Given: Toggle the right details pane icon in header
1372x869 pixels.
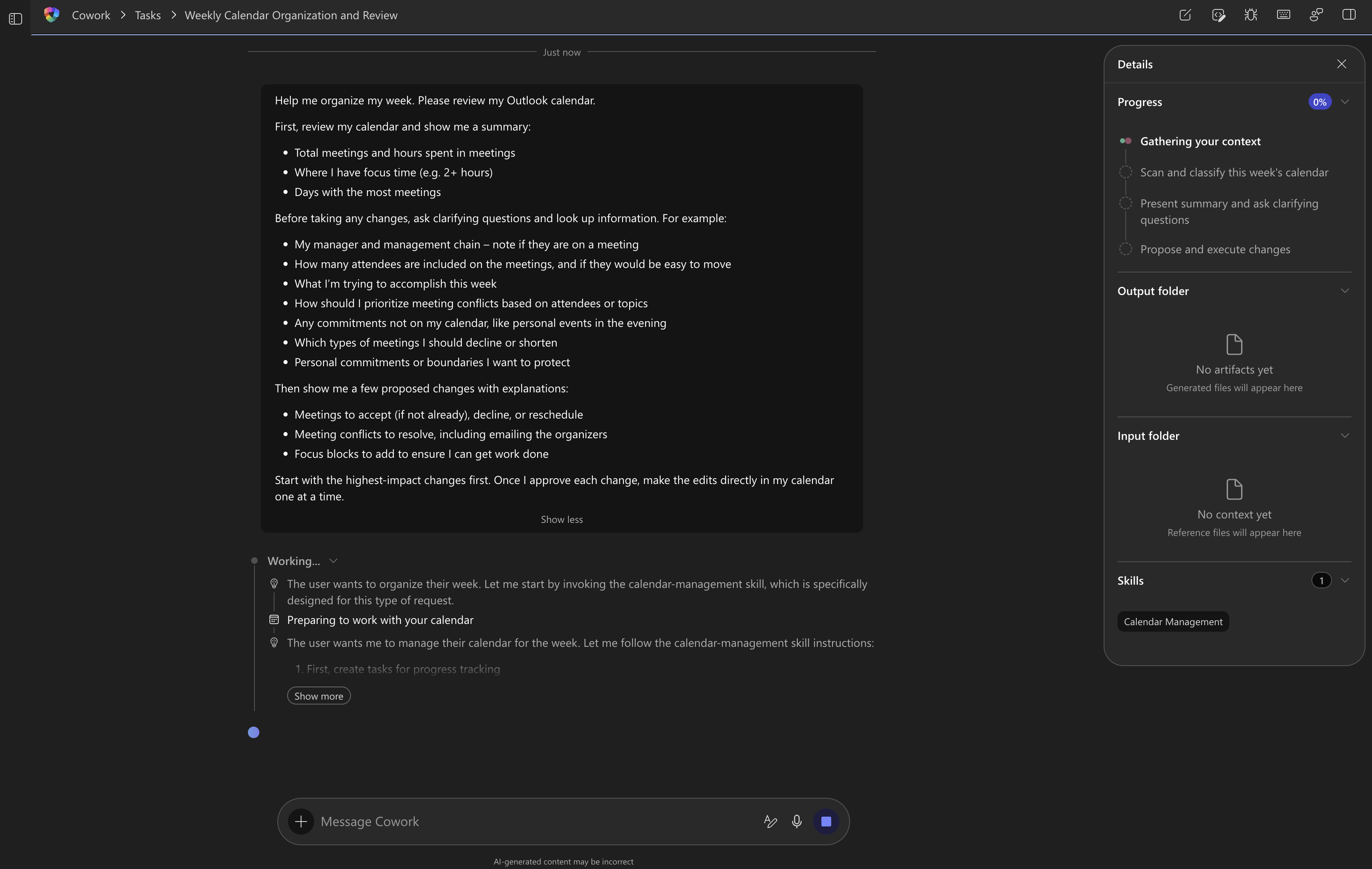Looking at the screenshot, I should (x=1349, y=16).
